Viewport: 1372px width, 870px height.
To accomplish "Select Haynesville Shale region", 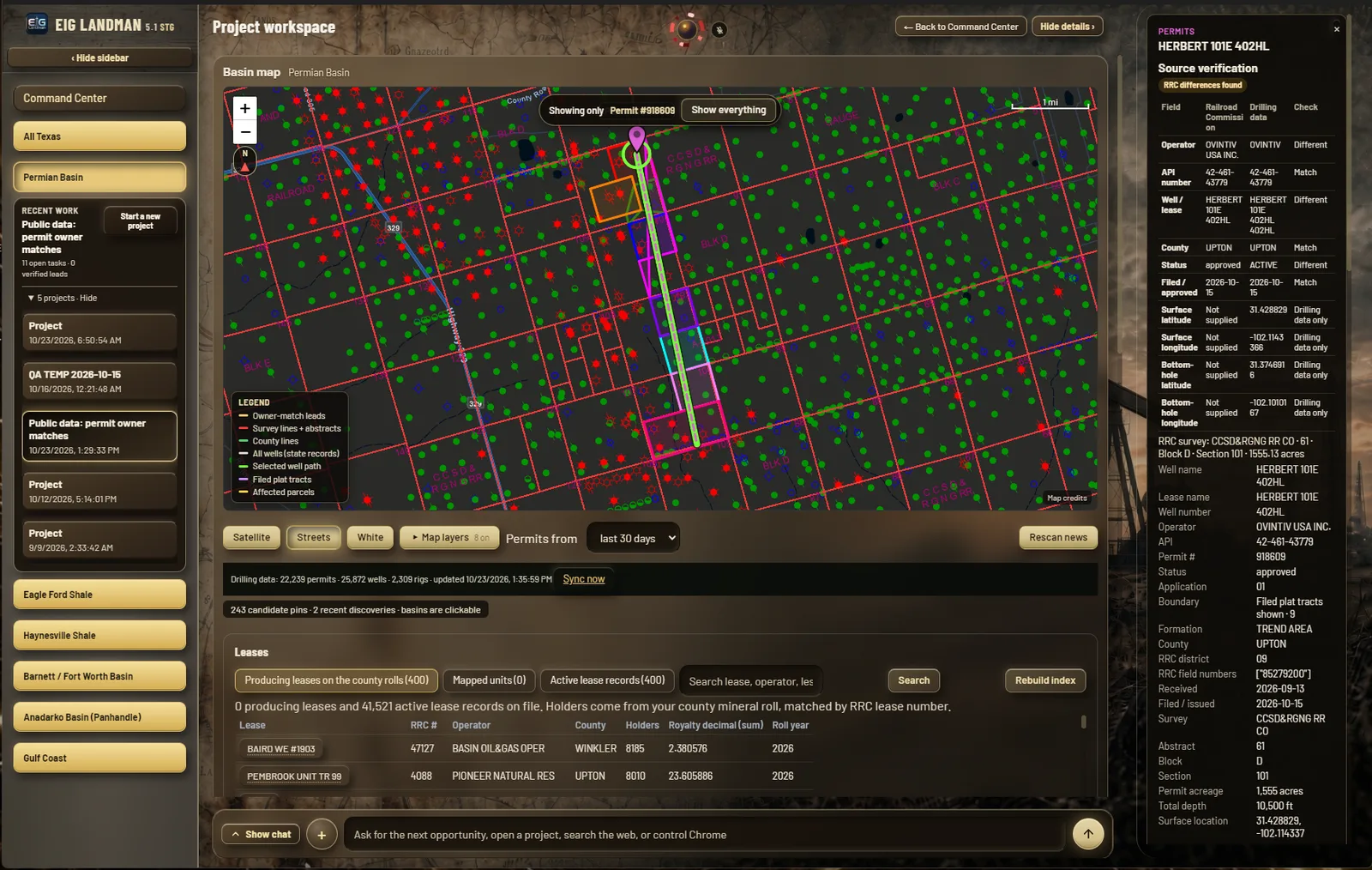I will pos(99,636).
